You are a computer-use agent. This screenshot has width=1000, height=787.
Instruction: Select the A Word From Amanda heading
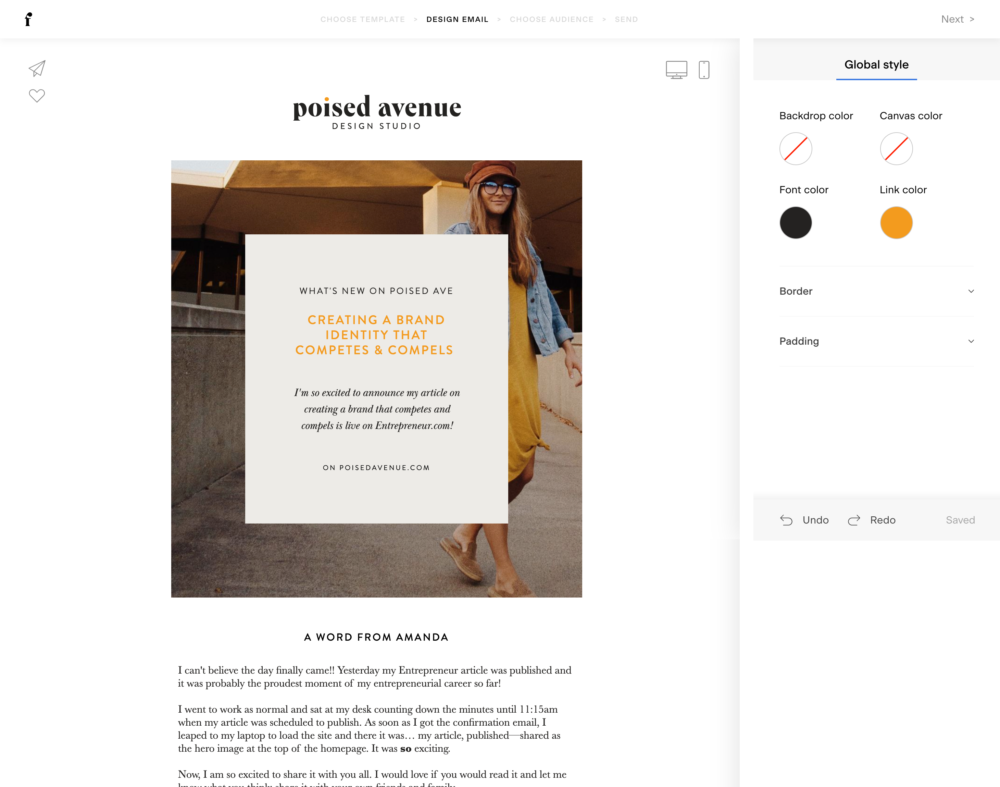pyautogui.click(x=376, y=637)
